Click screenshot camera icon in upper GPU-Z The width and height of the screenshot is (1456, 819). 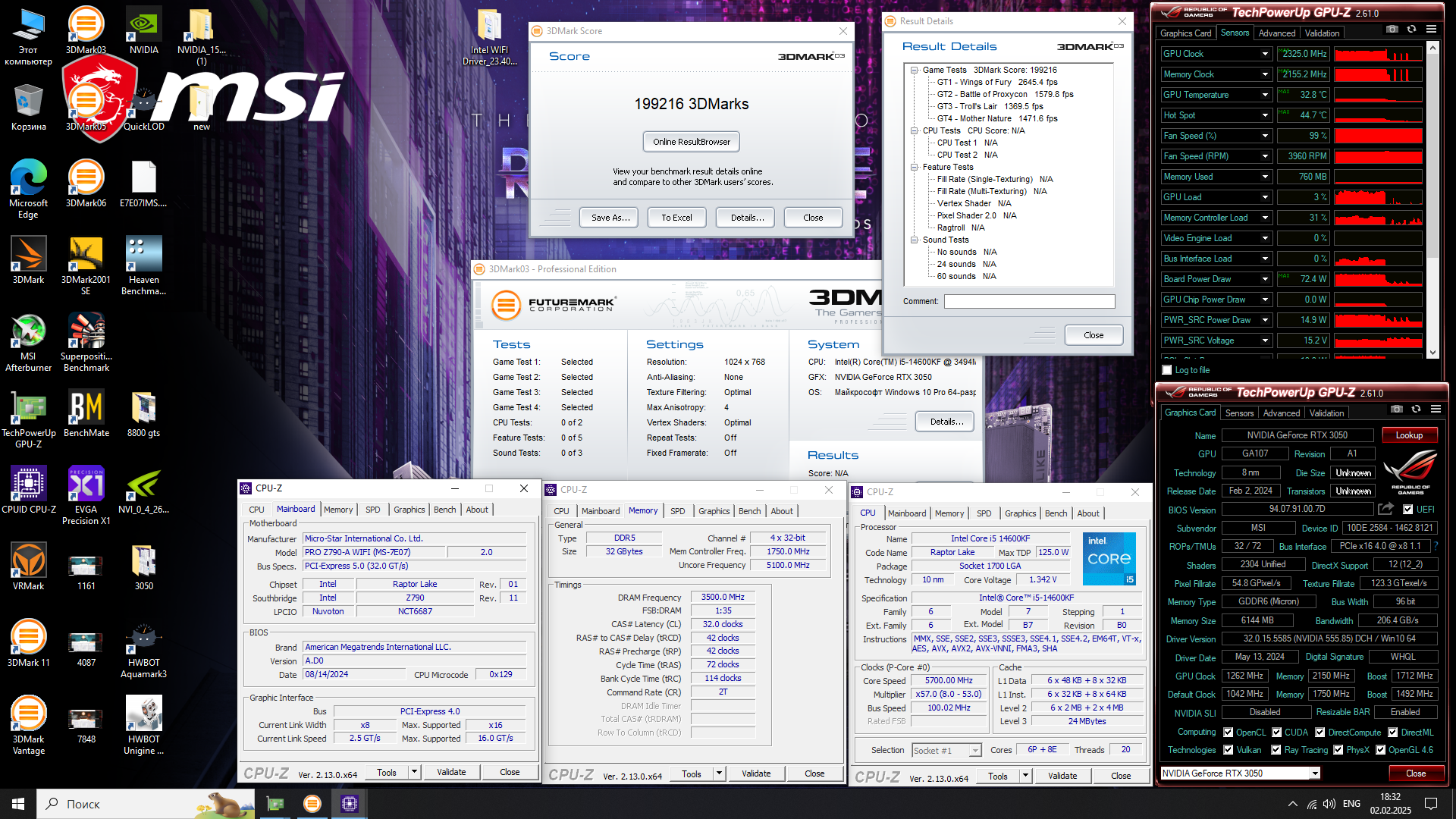click(x=1392, y=29)
